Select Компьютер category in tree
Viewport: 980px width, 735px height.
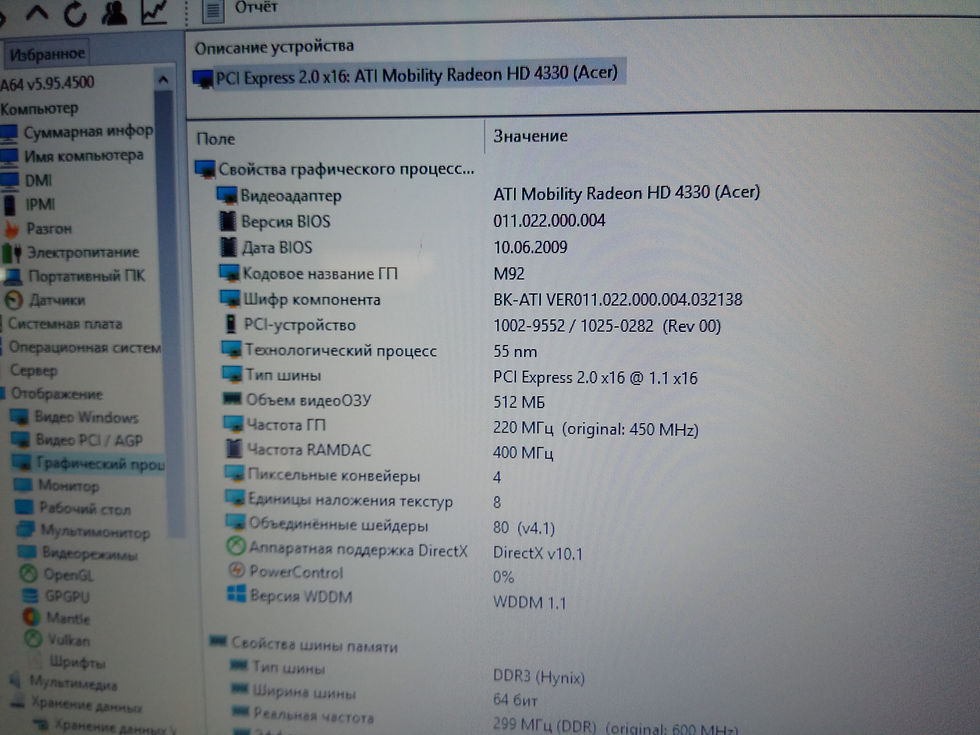(39, 109)
